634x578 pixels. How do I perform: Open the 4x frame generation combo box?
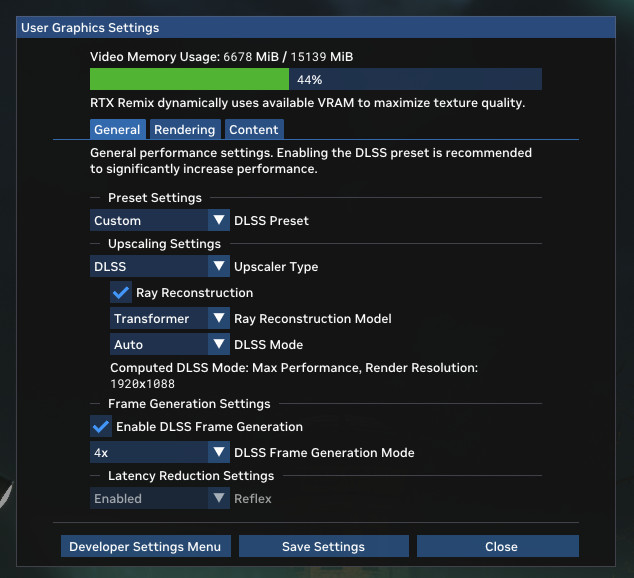tap(160, 452)
